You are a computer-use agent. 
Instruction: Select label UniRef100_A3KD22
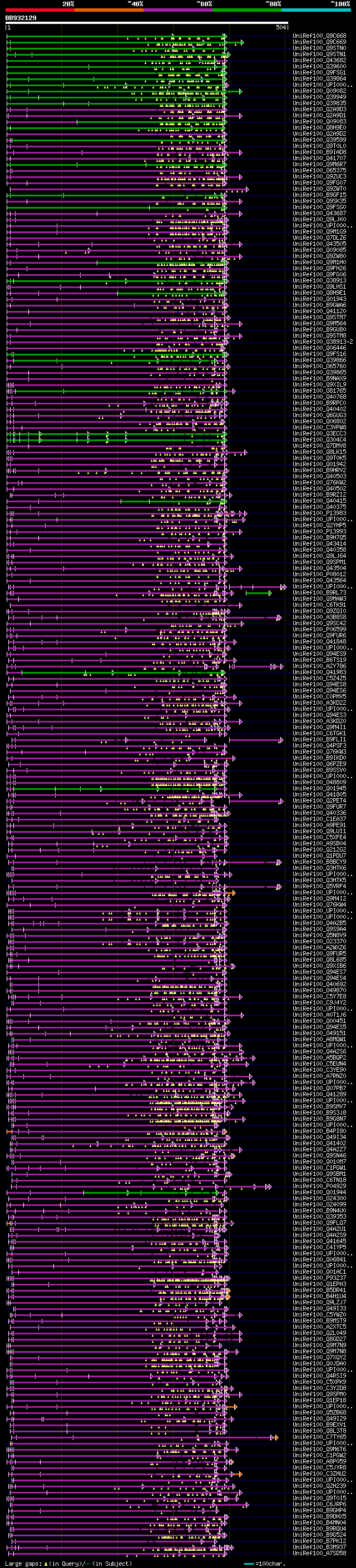click(319, 703)
